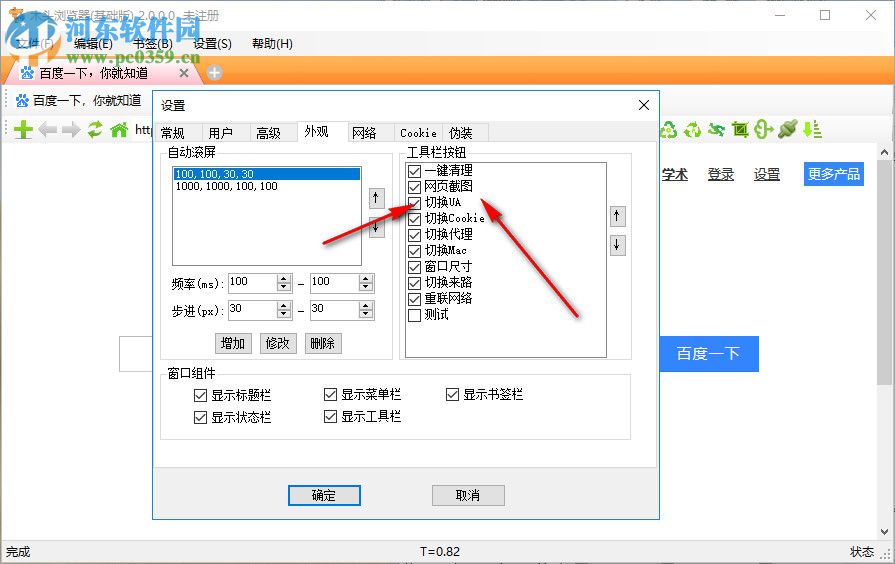Close the 设置 dialog with its X
Image resolution: width=895 pixels, height=564 pixels.
pos(644,105)
